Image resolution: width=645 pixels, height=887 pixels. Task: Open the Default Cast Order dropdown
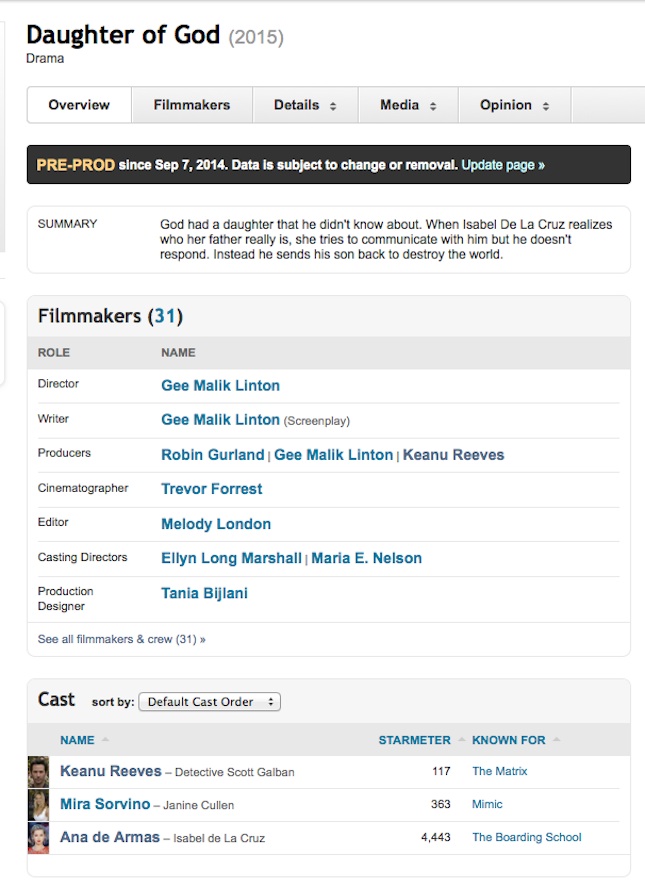click(209, 702)
